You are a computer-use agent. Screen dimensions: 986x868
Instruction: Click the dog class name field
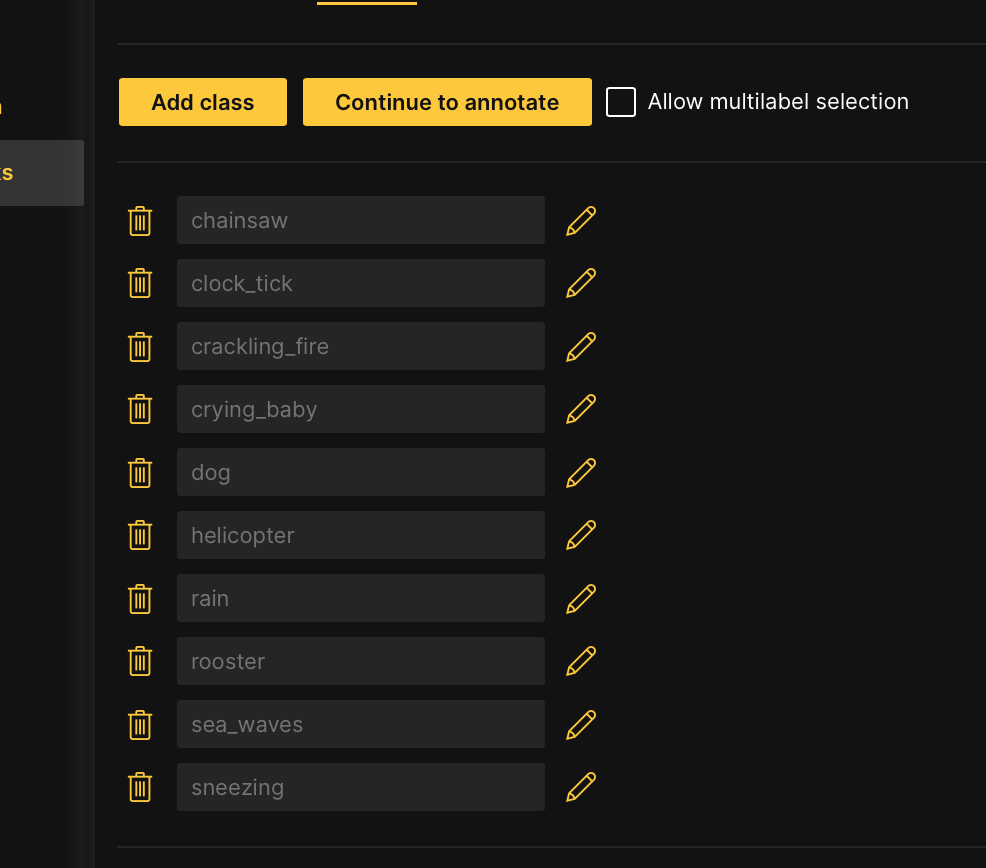pyautogui.click(x=360, y=472)
